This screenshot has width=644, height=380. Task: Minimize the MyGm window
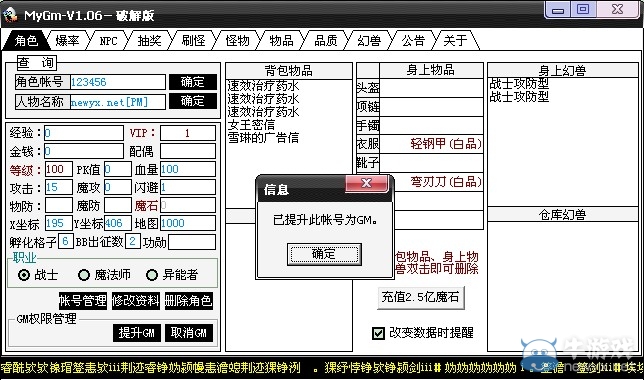(558, 9)
